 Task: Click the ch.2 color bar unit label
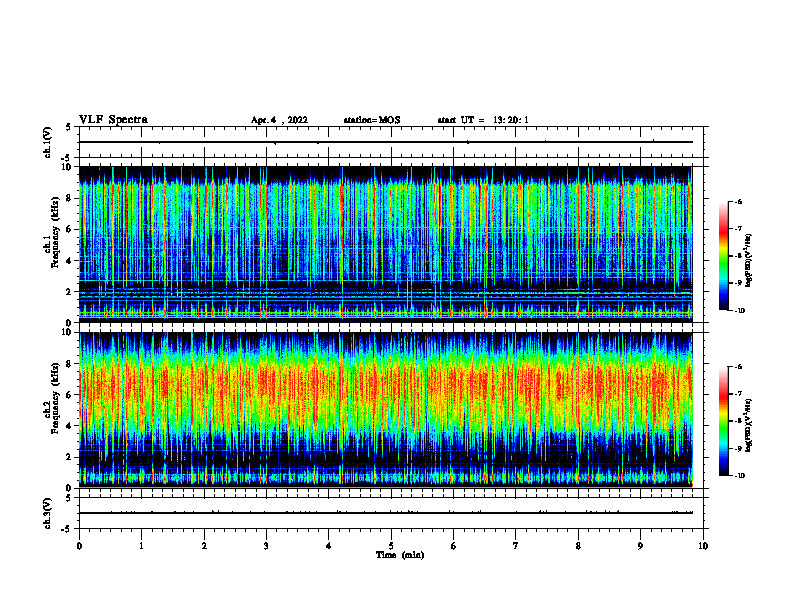(x=749, y=426)
